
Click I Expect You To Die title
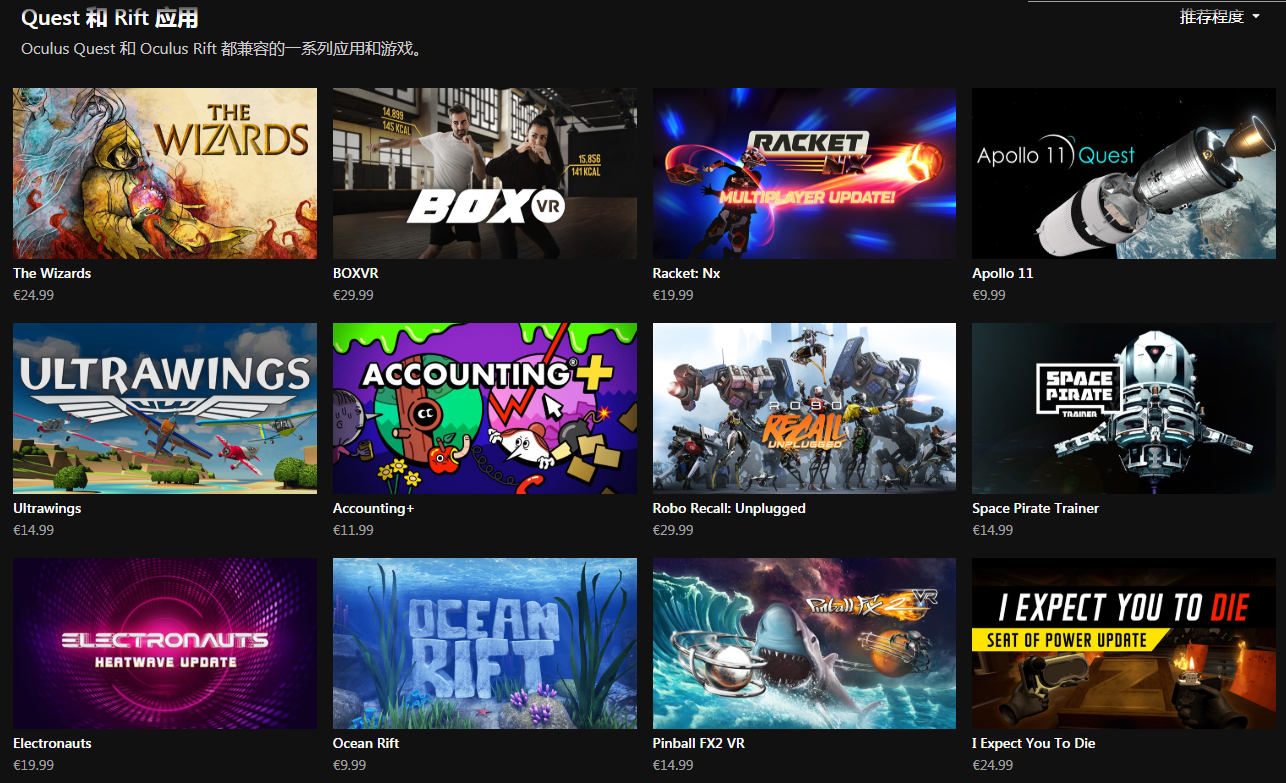pyautogui.click(x=1034, y=743)
